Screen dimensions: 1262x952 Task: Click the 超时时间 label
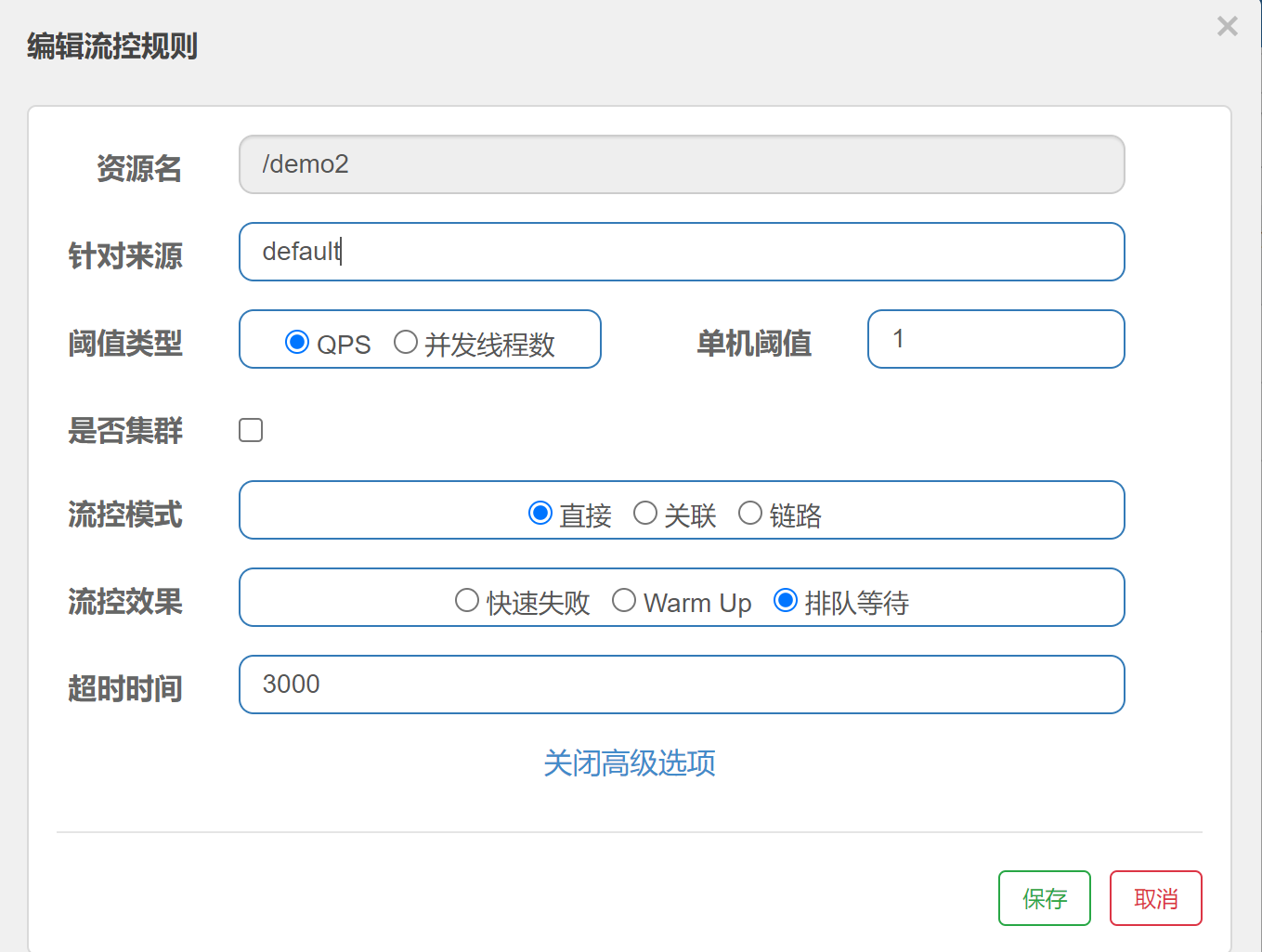125,688
